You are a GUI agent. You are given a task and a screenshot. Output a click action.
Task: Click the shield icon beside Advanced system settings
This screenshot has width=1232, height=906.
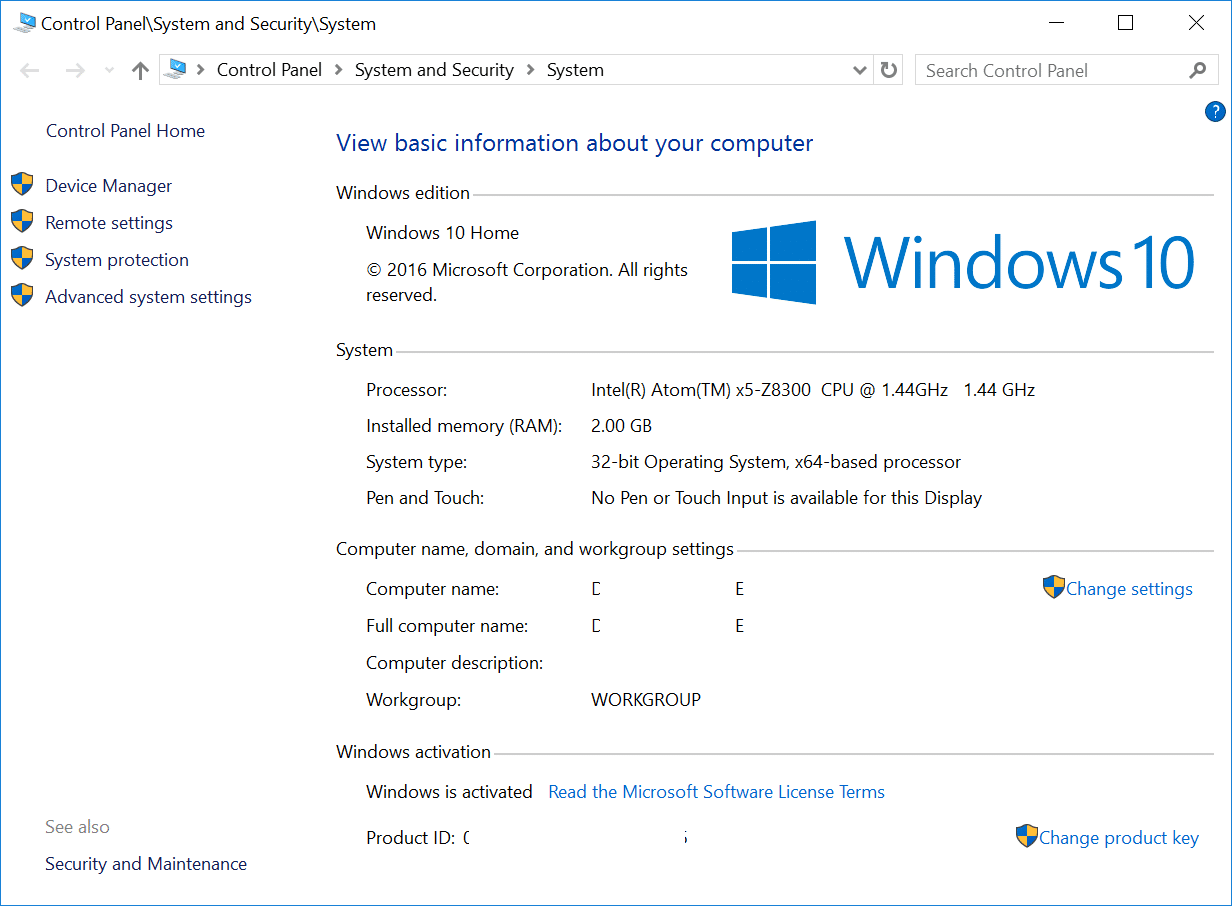point(22,296)
